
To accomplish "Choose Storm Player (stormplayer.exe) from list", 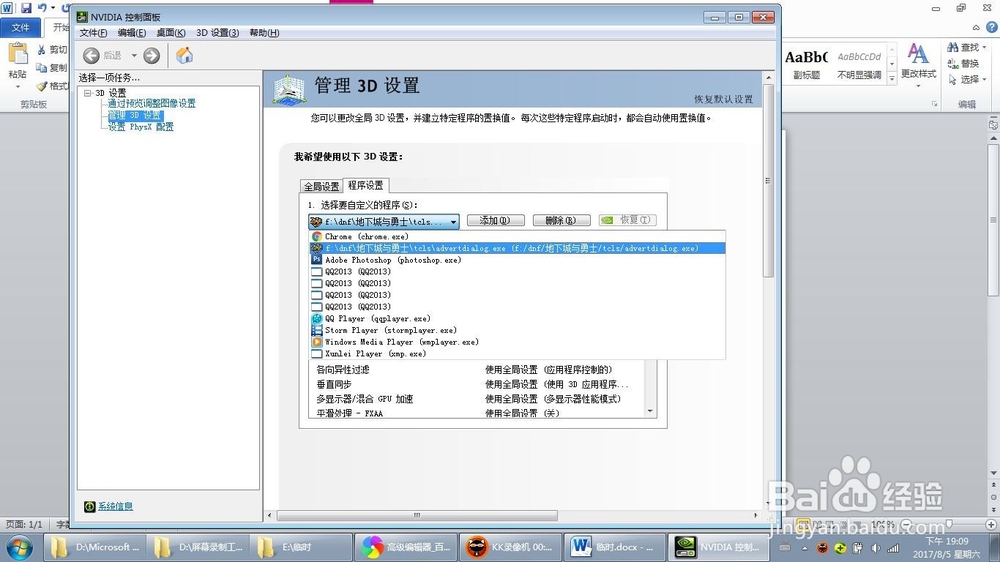I will pos(517,330).
